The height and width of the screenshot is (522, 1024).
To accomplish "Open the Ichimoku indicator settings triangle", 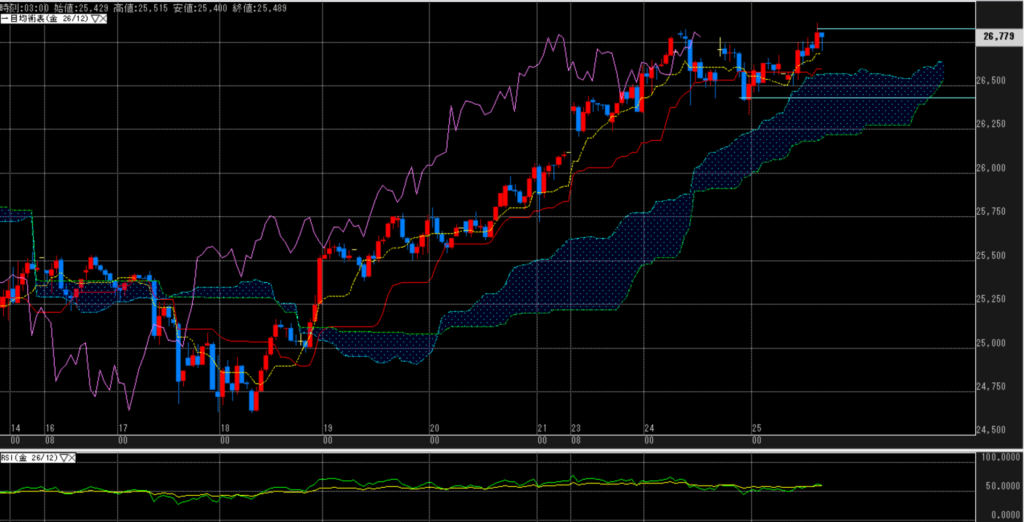I will click(93, 19).
